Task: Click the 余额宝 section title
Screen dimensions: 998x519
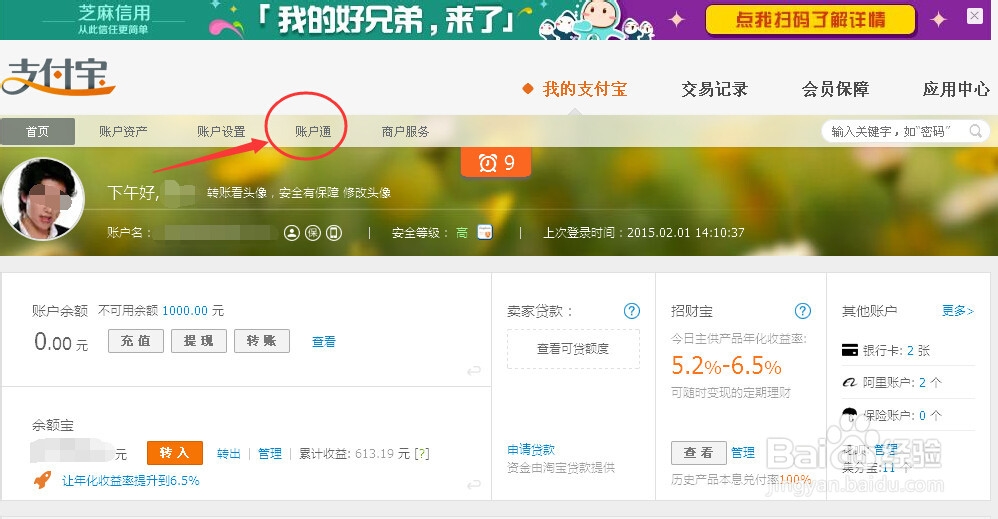Action: 53,425
